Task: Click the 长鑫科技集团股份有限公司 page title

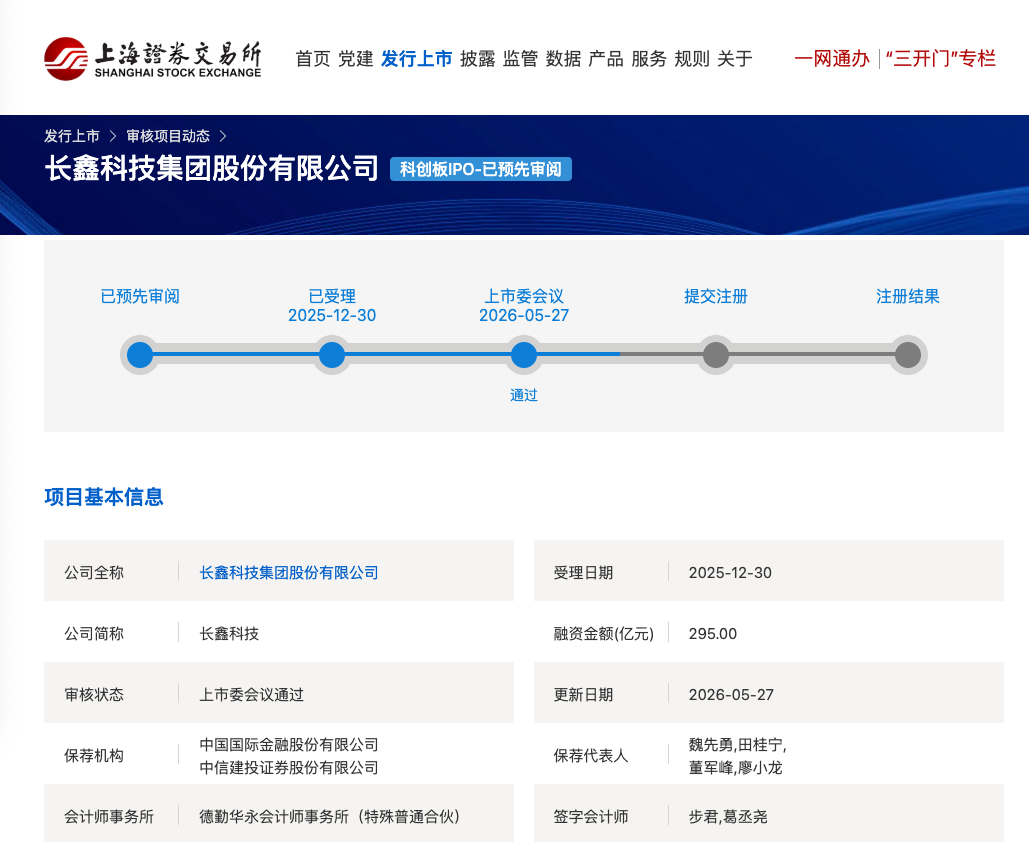Action: tap(211, 169)
